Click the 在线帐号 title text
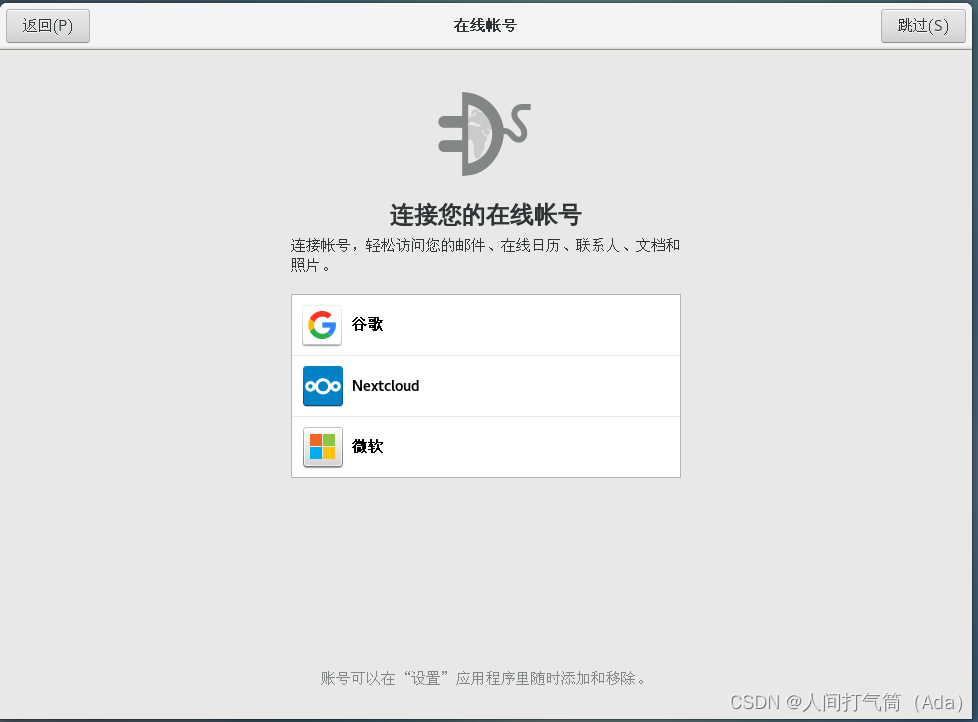 pos(485,26)
